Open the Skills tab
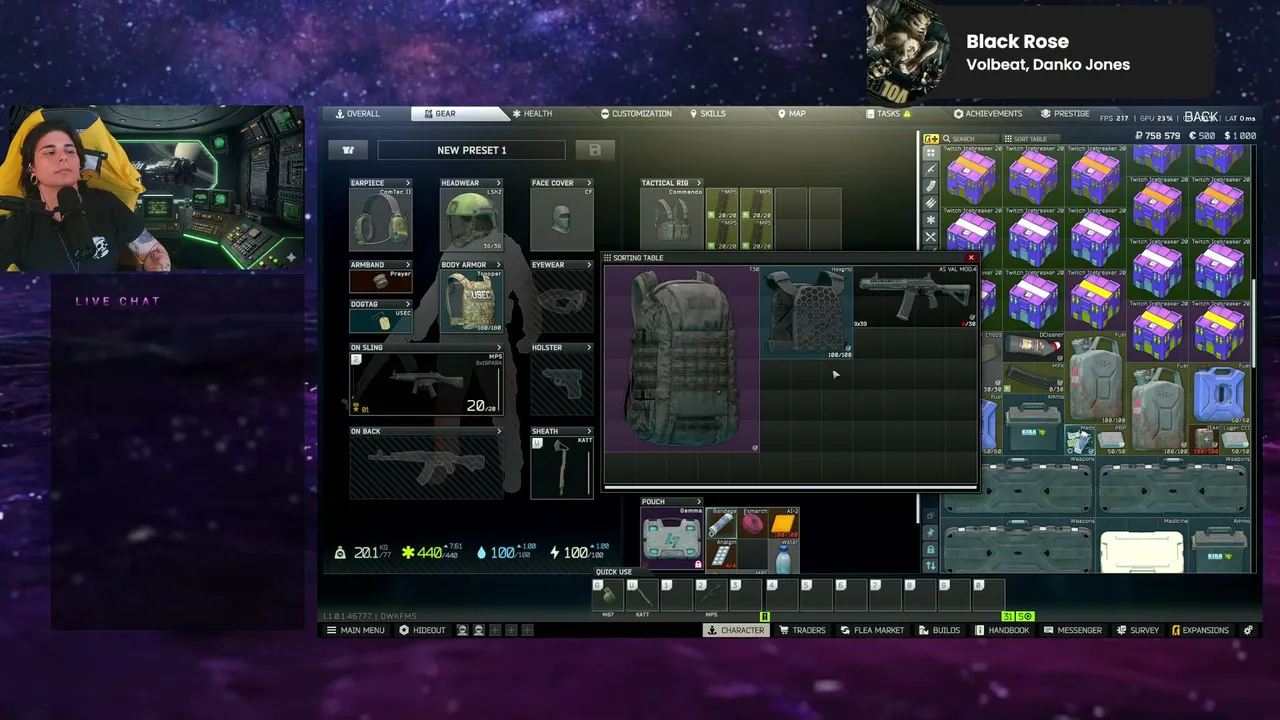 708,114
